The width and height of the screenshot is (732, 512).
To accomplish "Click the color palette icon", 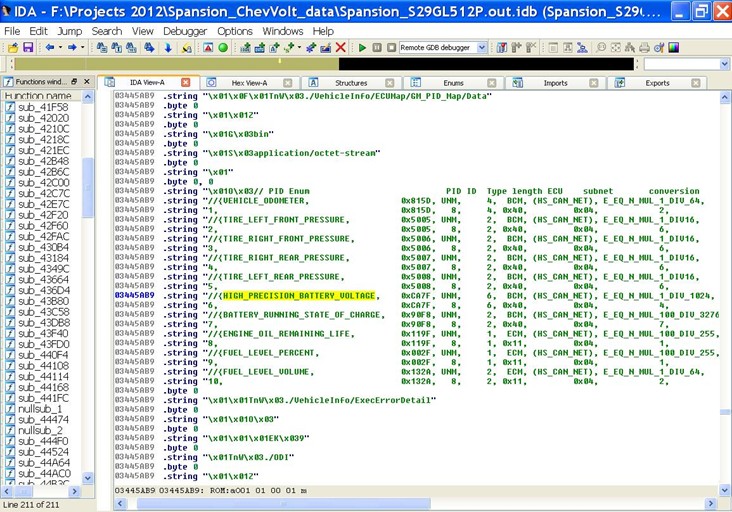I will (x=673, y=47).
